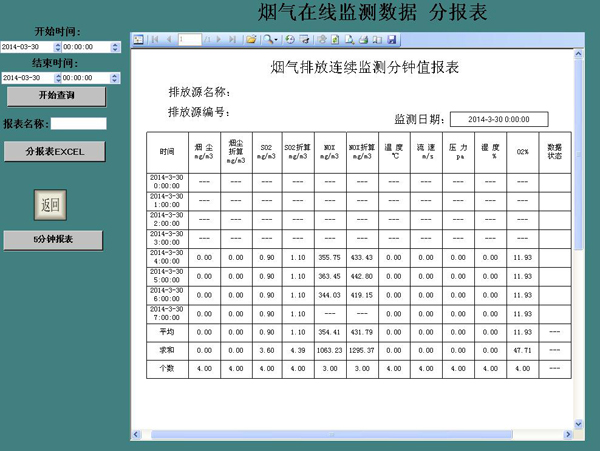The image size is (600, 451).
Task: Click the SO2 mg/m3 column header
Action: tap(267, 152)
